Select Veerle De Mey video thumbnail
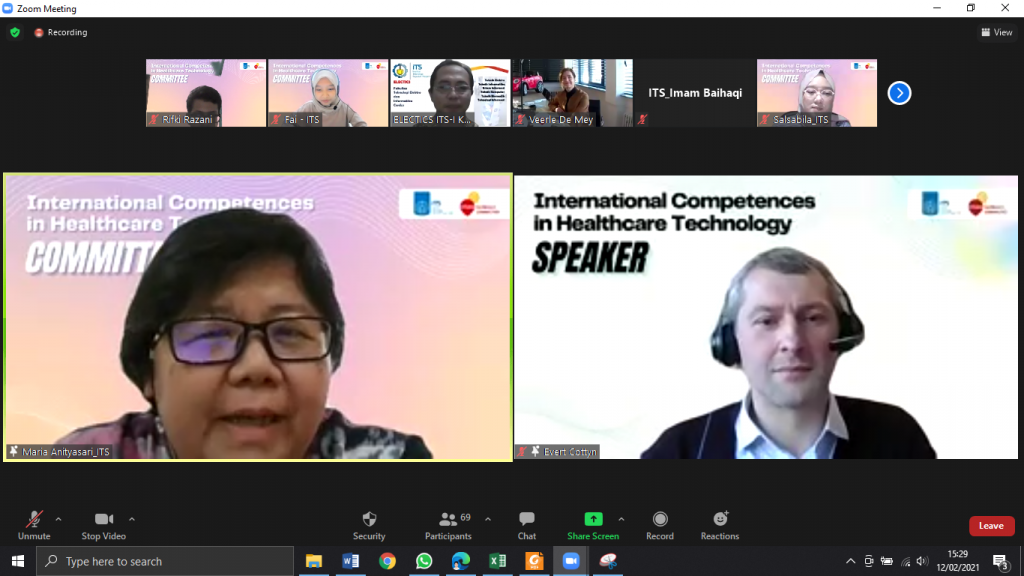This screenshot has height=576, width=1024. 572,92
